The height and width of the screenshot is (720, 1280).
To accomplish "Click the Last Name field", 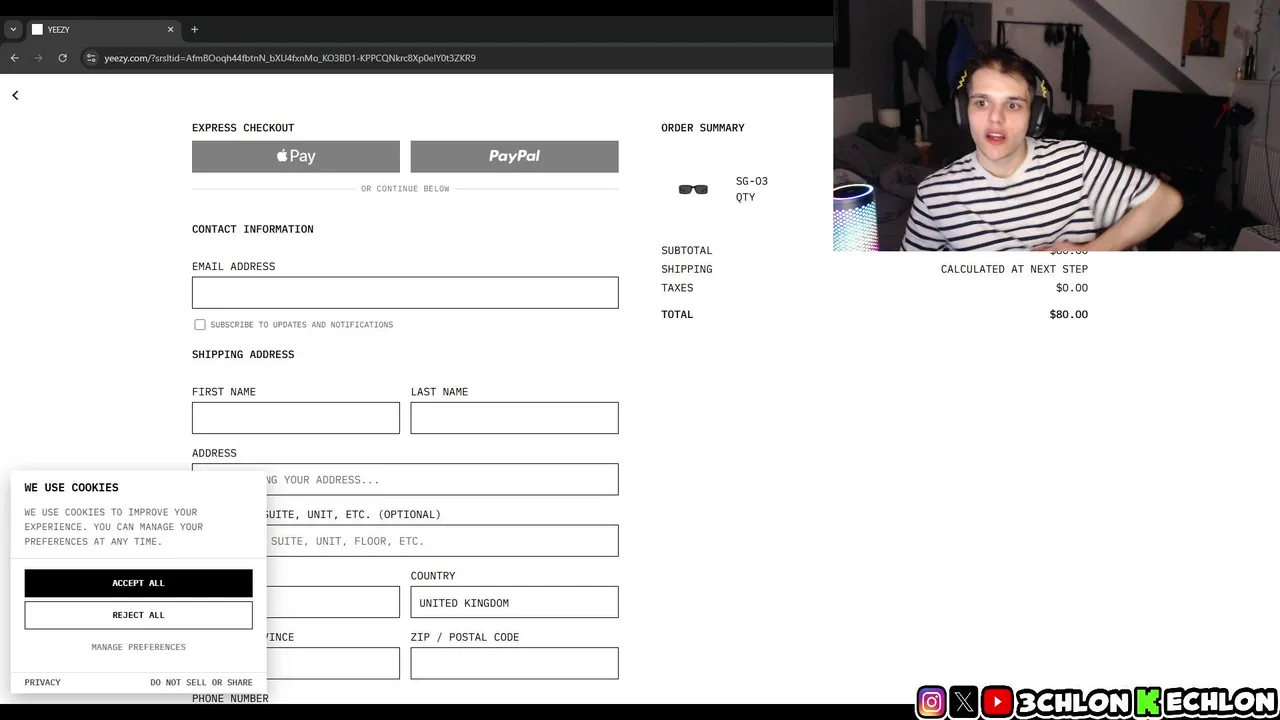I will 514,418.
